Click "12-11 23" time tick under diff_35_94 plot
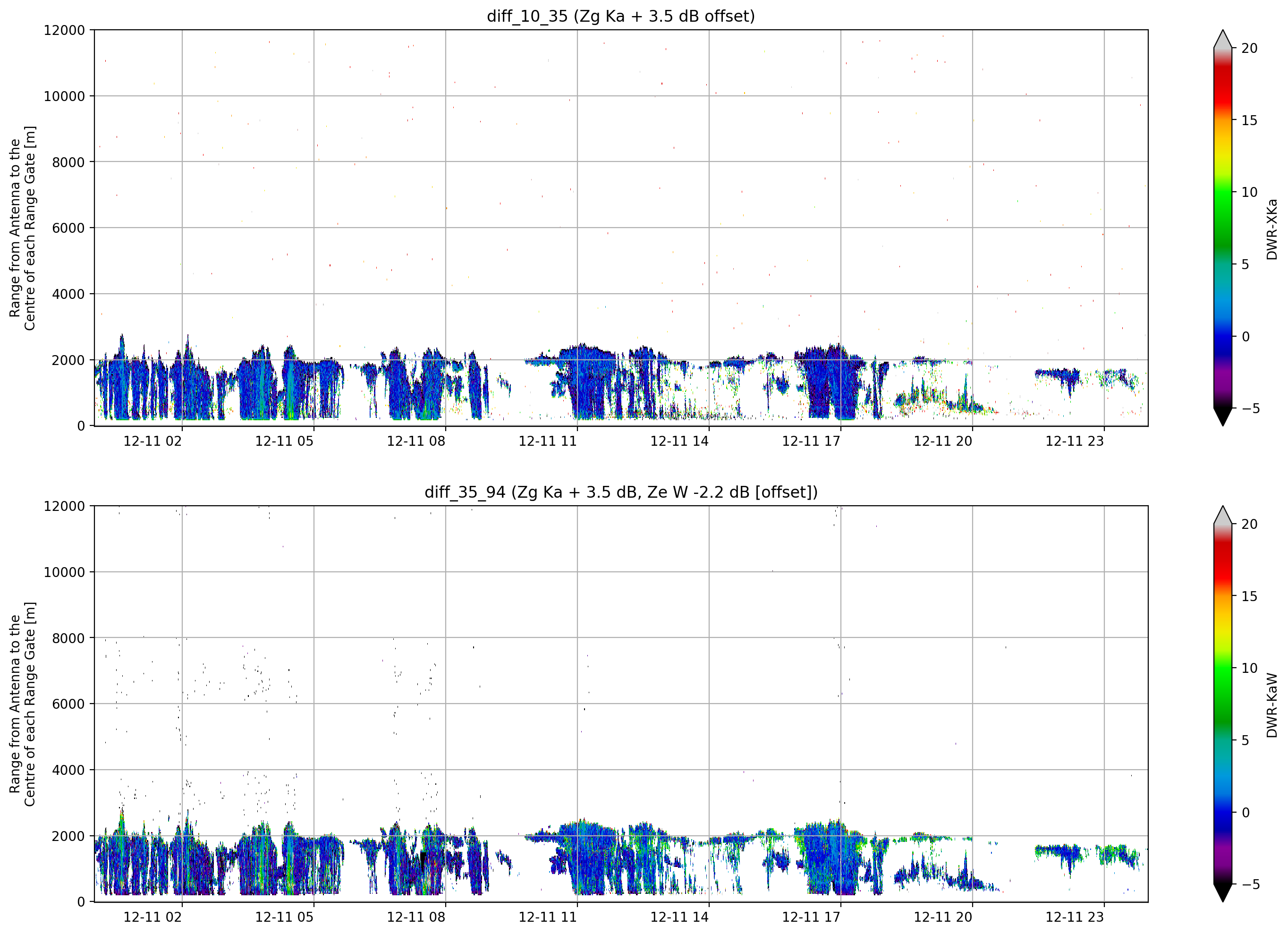This screenshot has height=934, width=1288. 1075,917
